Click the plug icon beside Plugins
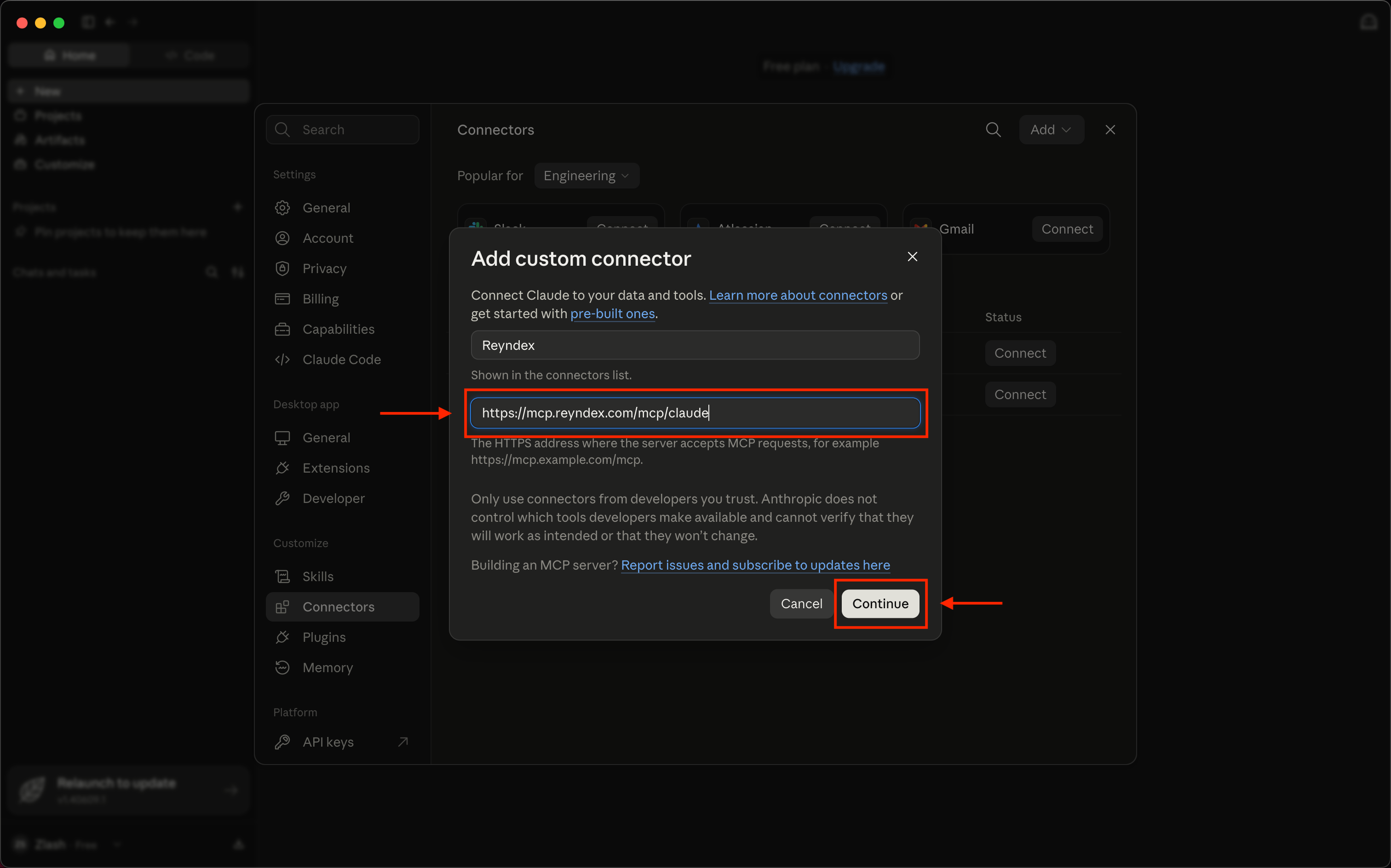Image resolution: width=1391 pixels, height=868 pixels. pyautogui.click(x=282, y=637)
